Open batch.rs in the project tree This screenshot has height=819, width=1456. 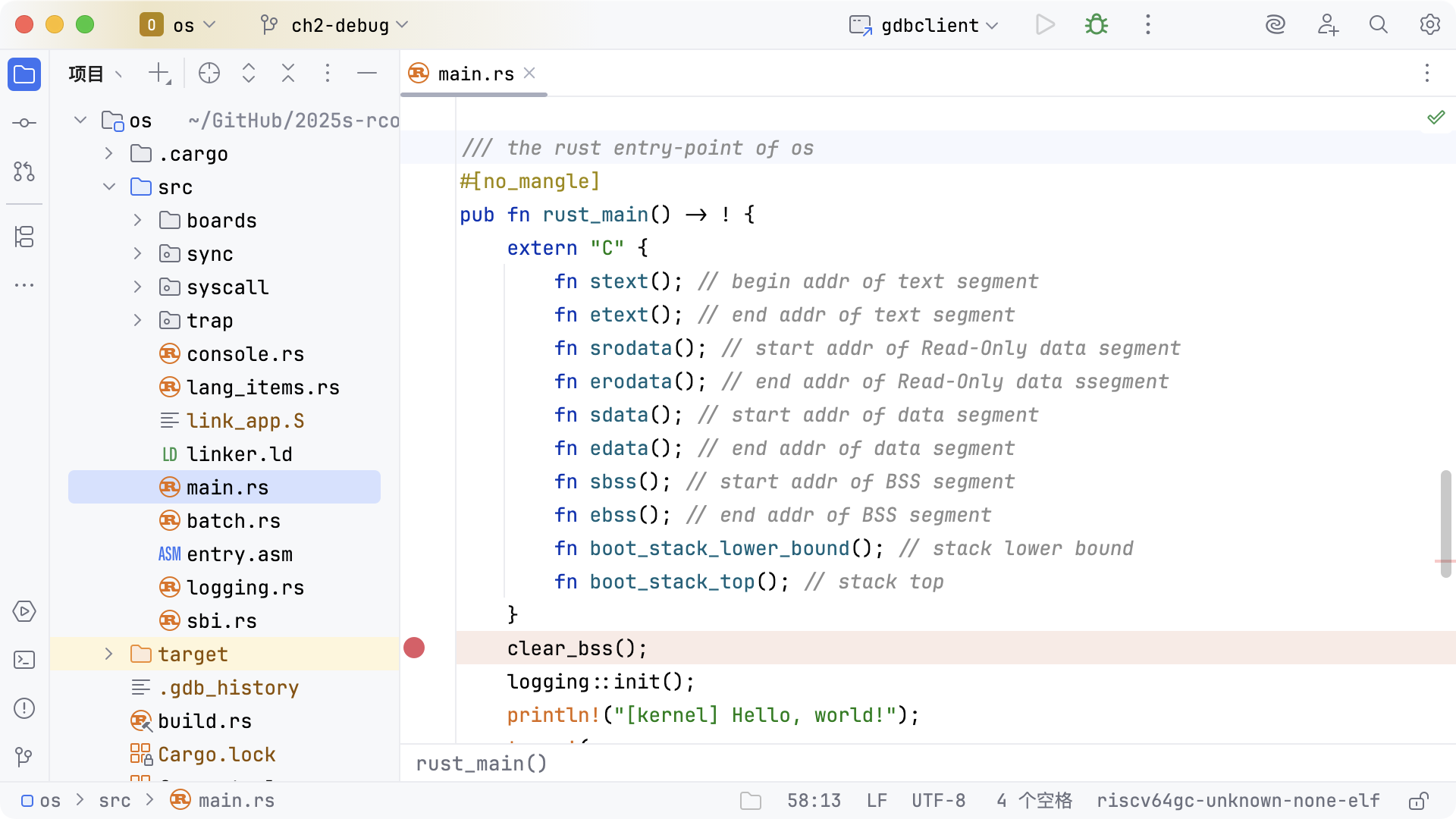[x=233, y=521]
